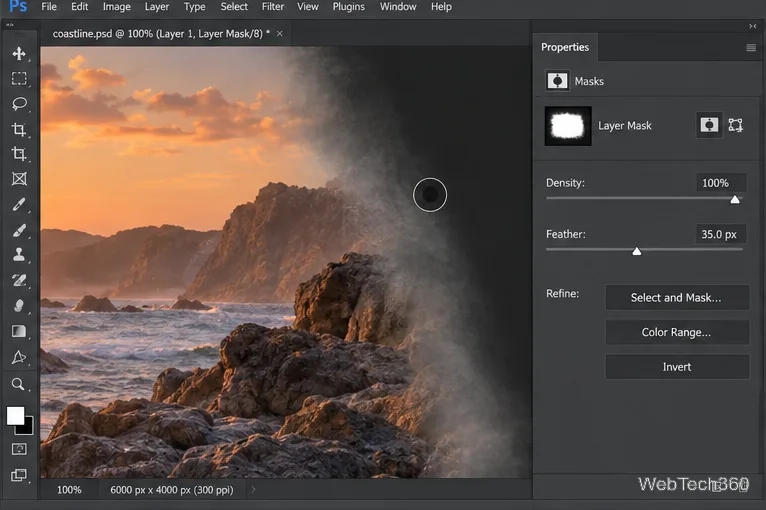766x510 pixels.
Task: Click the Feather label
Action: pyautogui.click(x=566, y=234)
